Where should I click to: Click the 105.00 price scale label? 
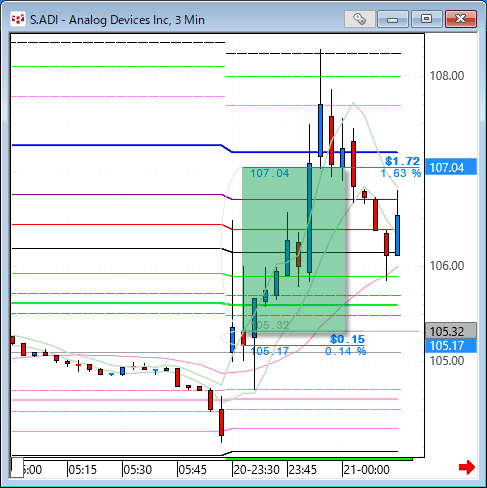pos(447,361)
